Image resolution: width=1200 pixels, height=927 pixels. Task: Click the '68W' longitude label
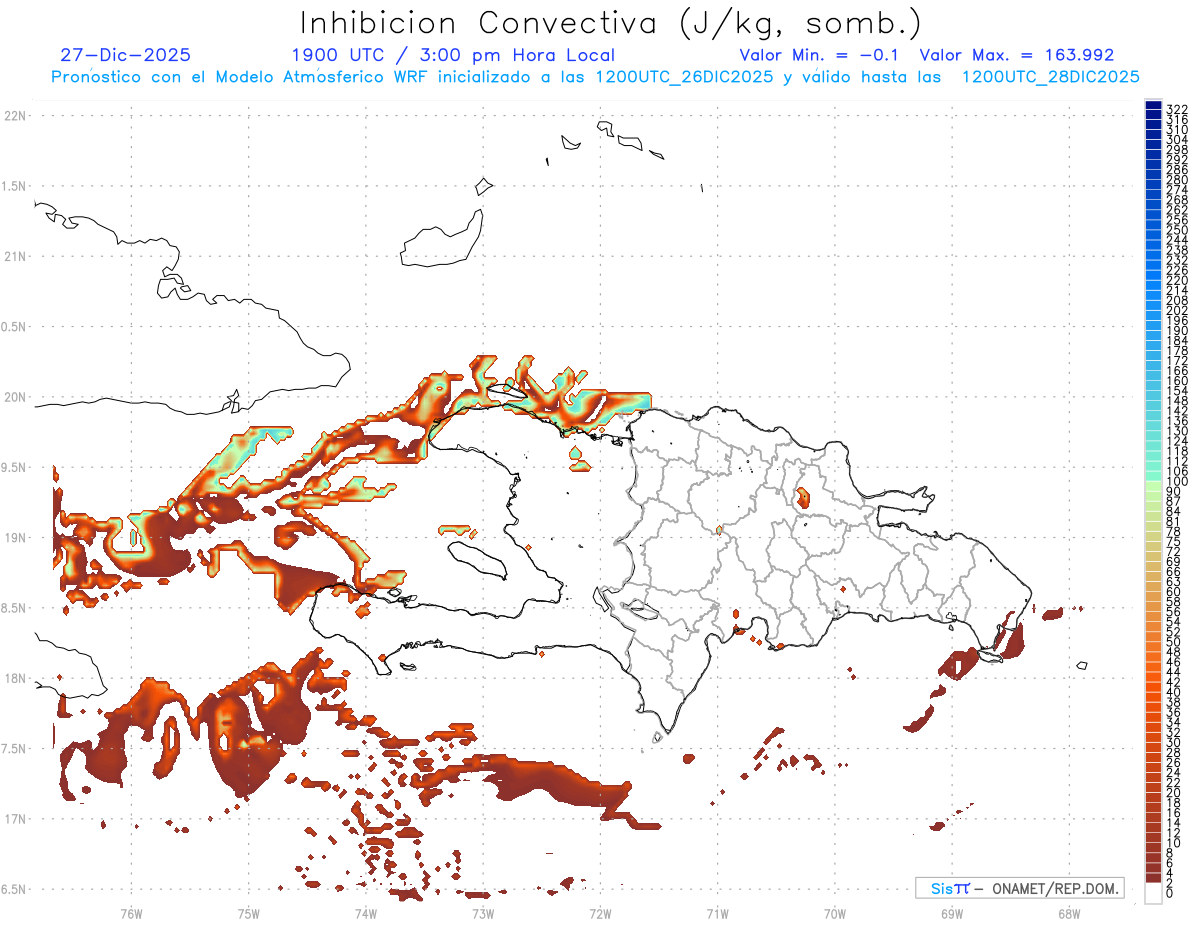pos(1069,912)
